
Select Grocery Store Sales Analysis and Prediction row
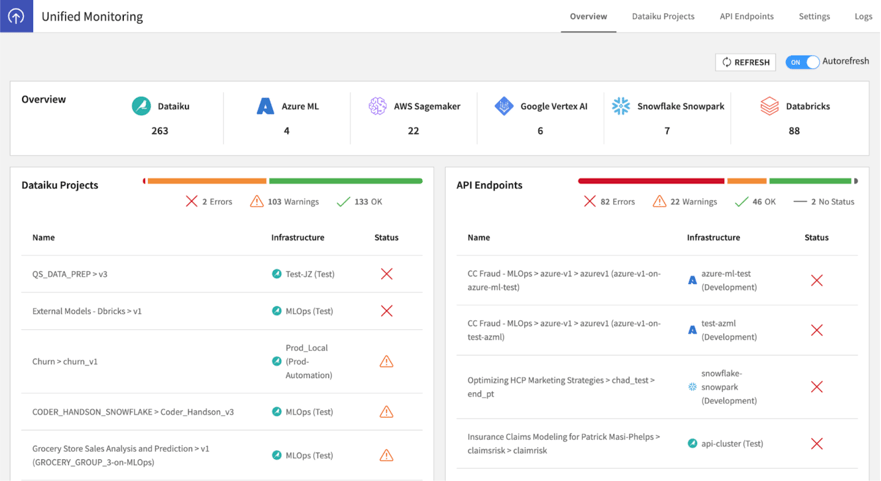tap(222, 455)
